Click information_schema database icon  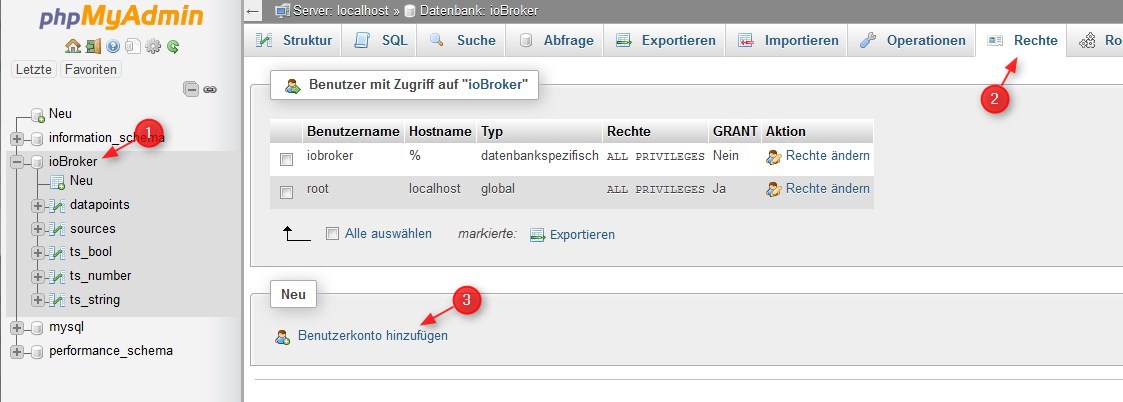pyautogui.click(x=37, y=138)
